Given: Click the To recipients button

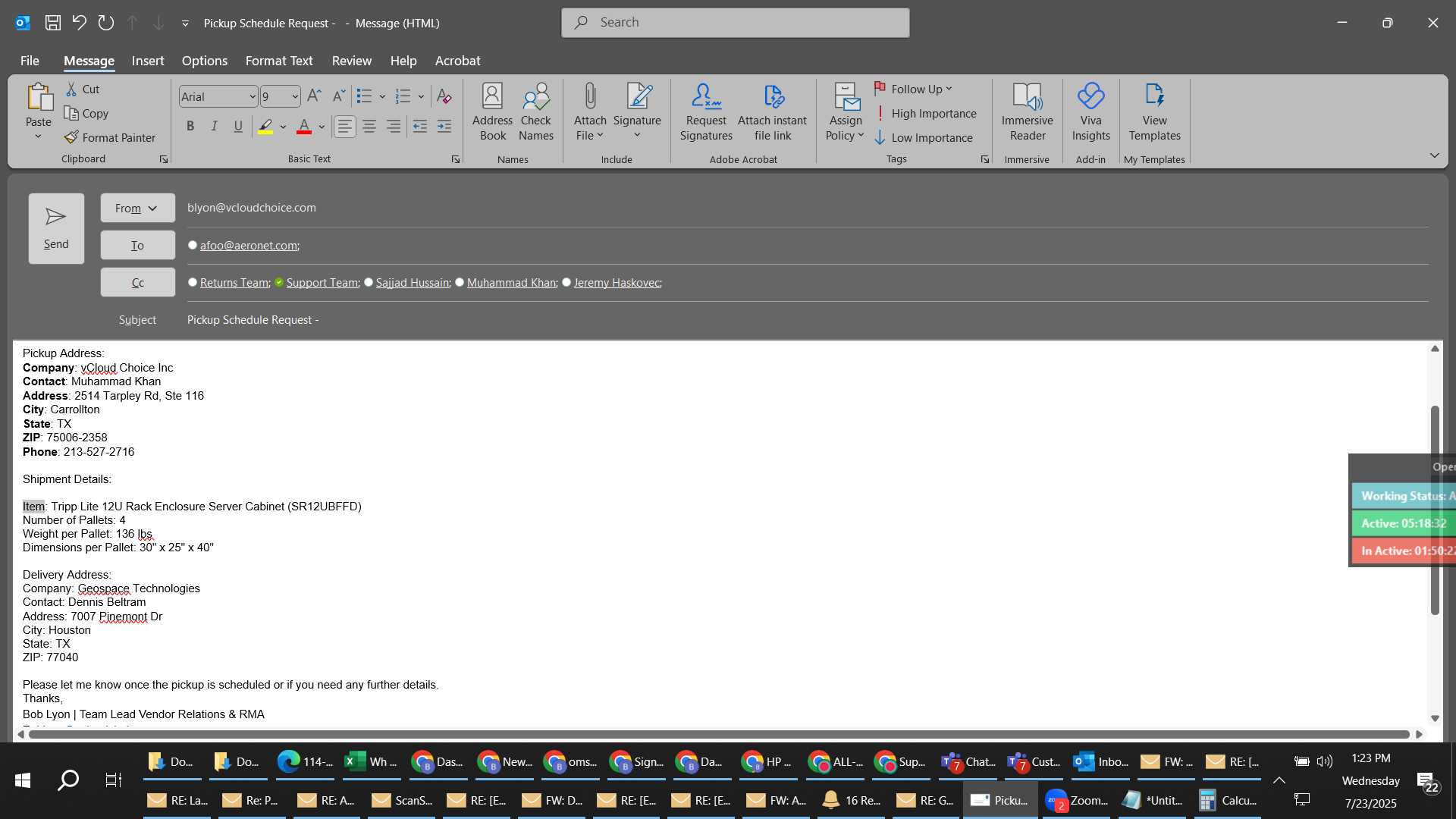Looking at the screenshot, I should tap(137, 245).
